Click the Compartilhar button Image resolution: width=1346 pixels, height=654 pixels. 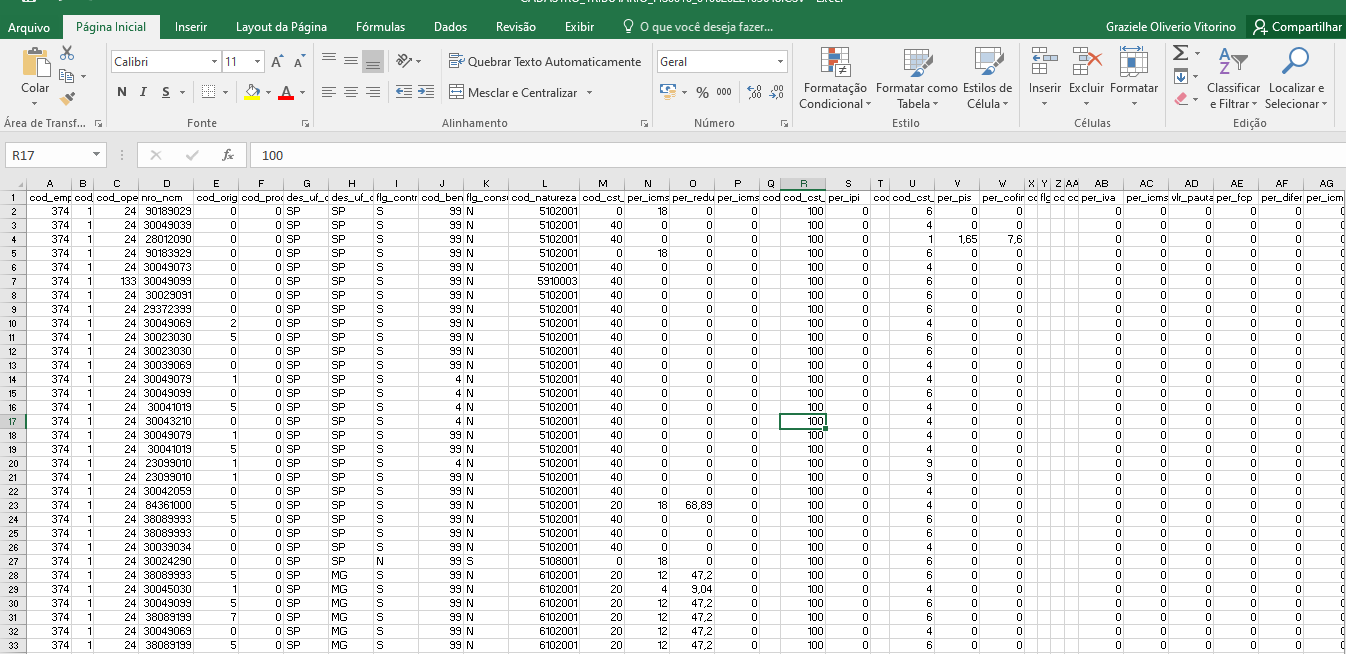click(1297, 27)
